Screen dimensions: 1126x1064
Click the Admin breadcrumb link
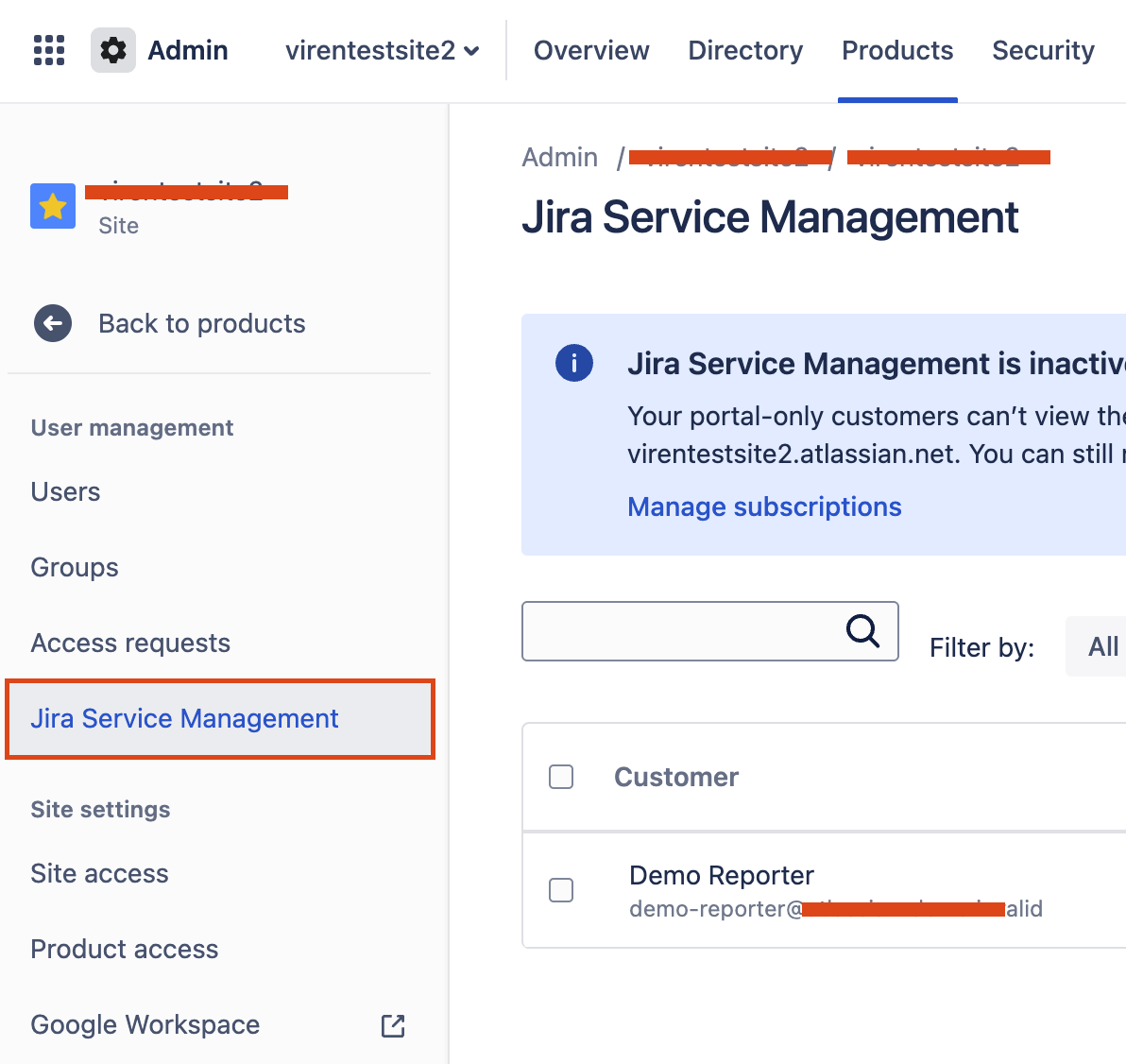click(559, 157)
